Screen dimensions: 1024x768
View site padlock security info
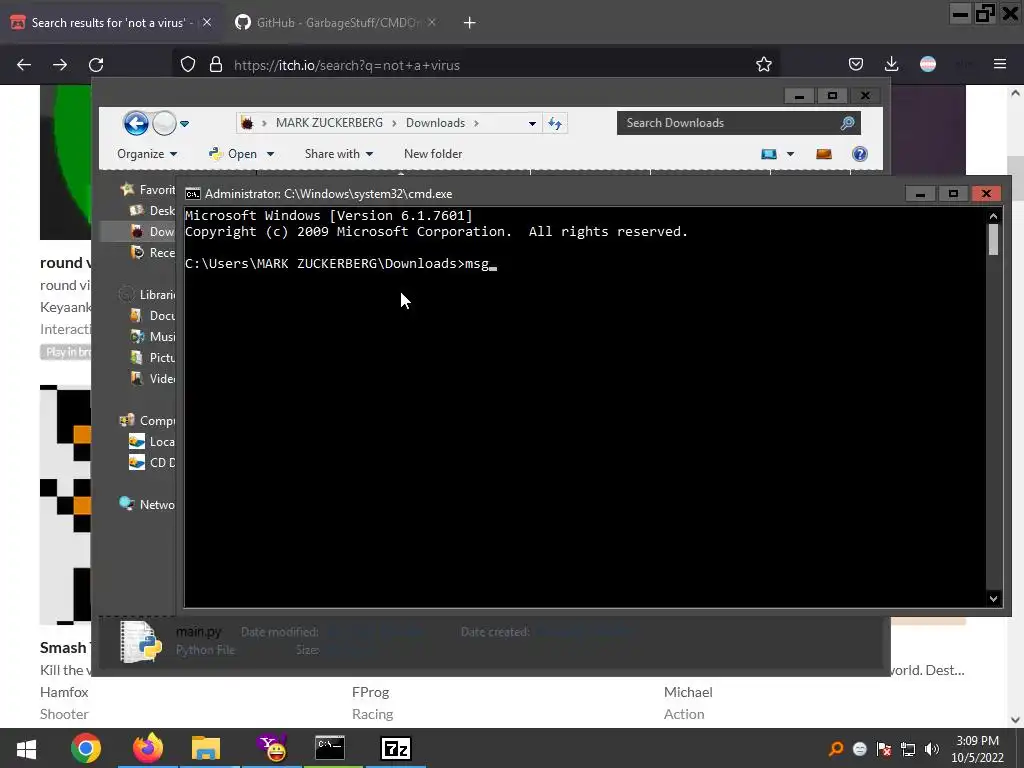[216, 65]
